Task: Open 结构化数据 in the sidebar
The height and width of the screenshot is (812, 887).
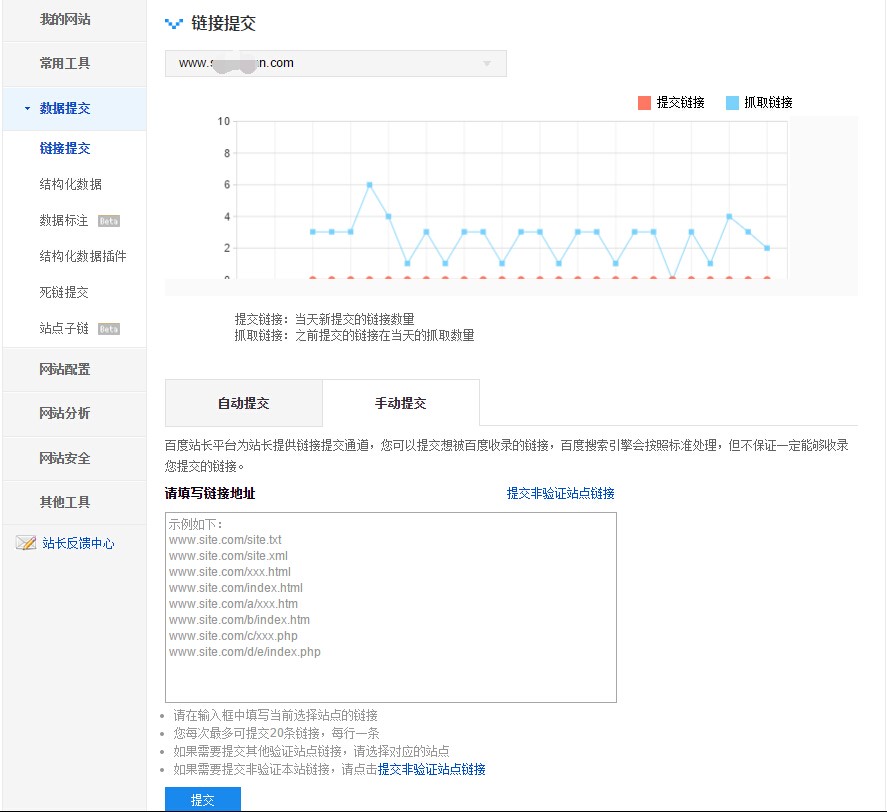Action: pyautogui.click(x=70, y=184)
